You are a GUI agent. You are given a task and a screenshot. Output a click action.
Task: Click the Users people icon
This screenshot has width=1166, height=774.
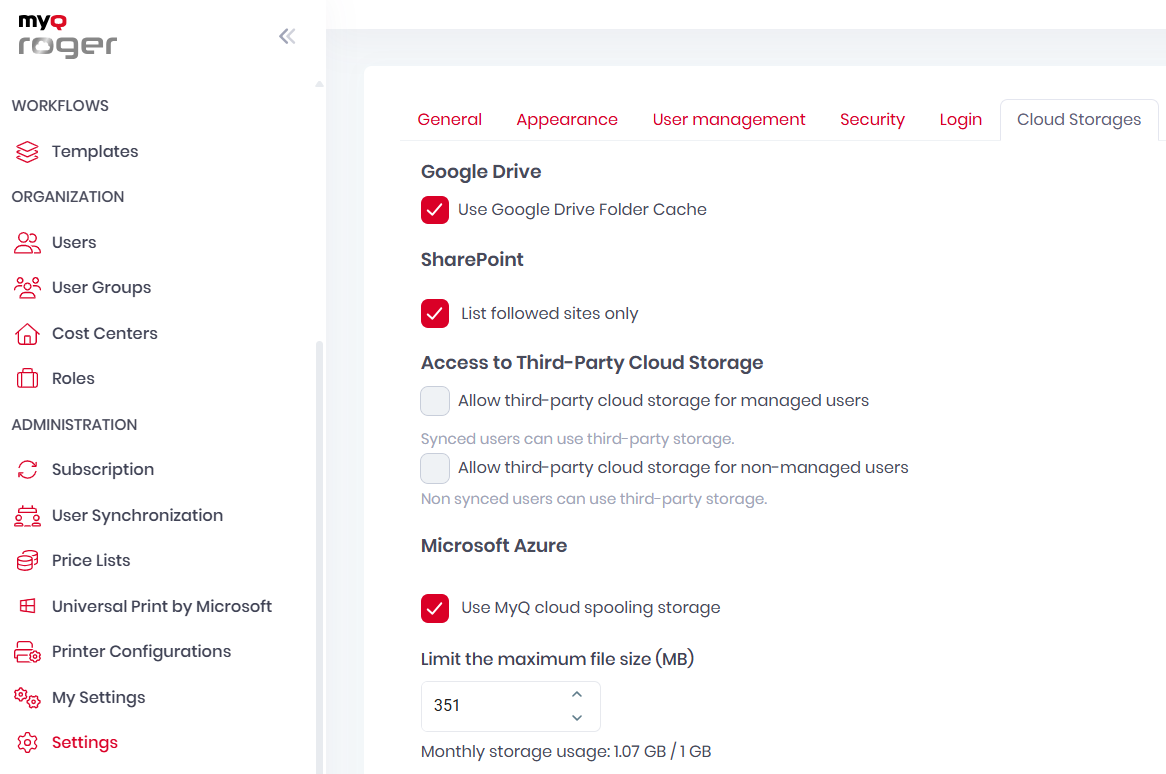tap(28, 242)
